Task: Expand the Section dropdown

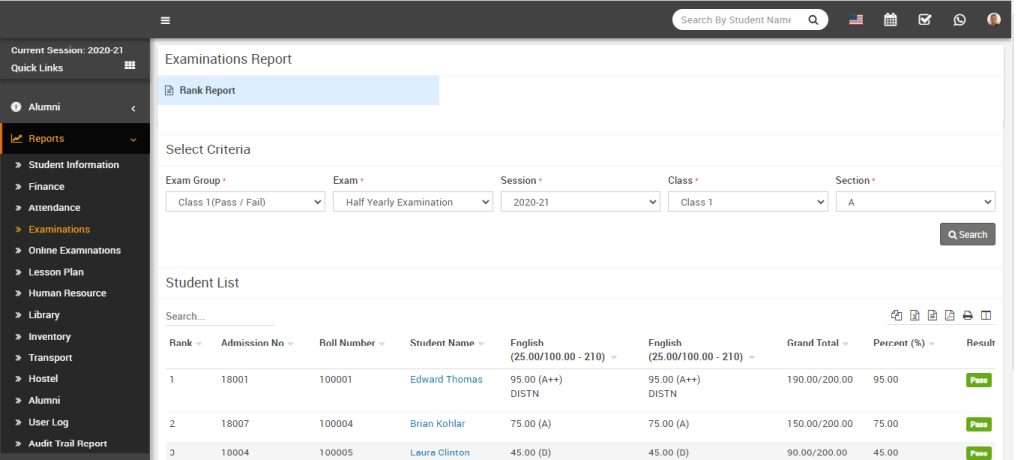Action: coord(915,202)
